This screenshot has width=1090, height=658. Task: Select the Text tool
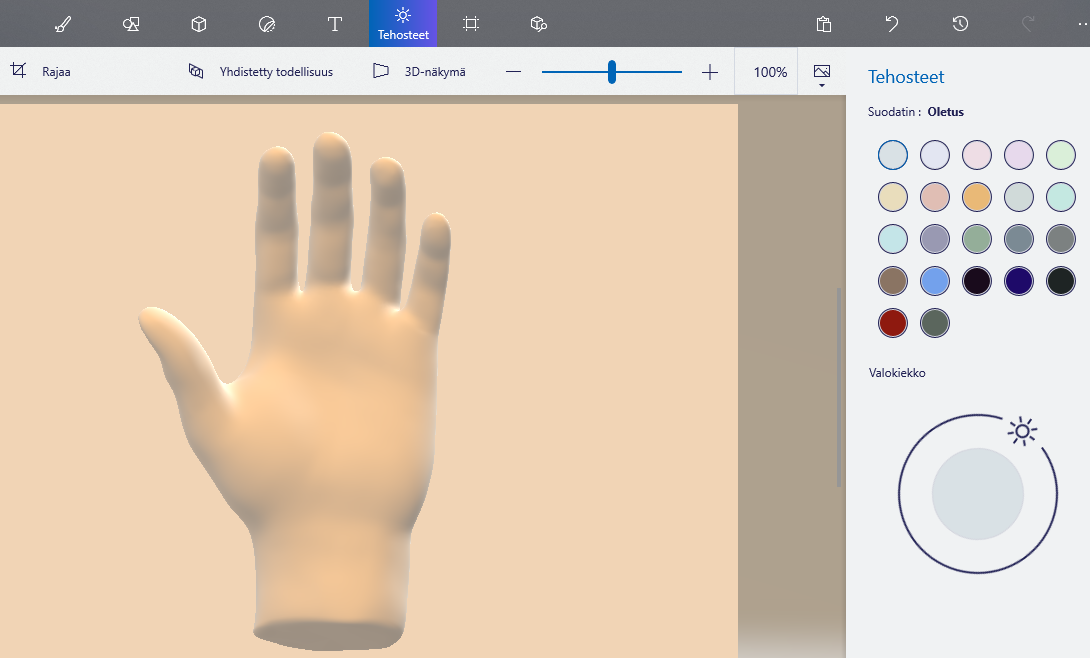(x=335, y=24)
